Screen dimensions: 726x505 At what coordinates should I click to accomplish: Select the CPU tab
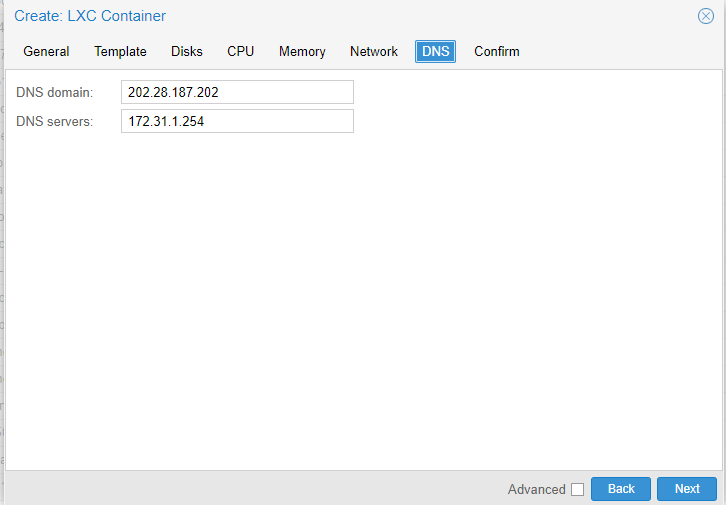pos(240,51)
